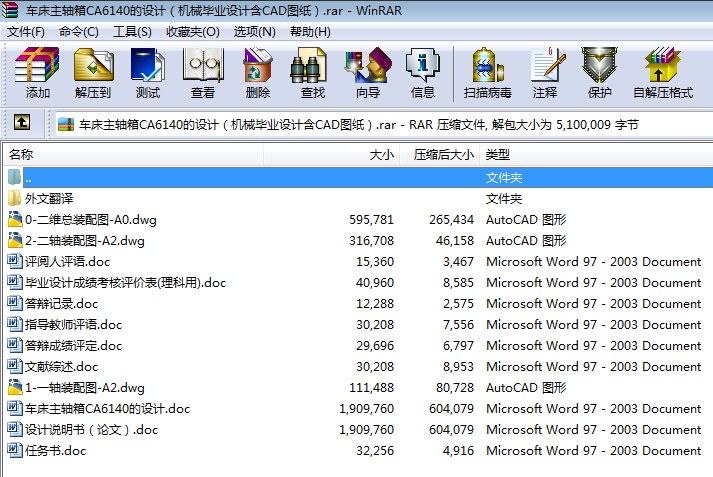Click packed size value 265,434
The image size is (713, 477).
coord(452,220)
